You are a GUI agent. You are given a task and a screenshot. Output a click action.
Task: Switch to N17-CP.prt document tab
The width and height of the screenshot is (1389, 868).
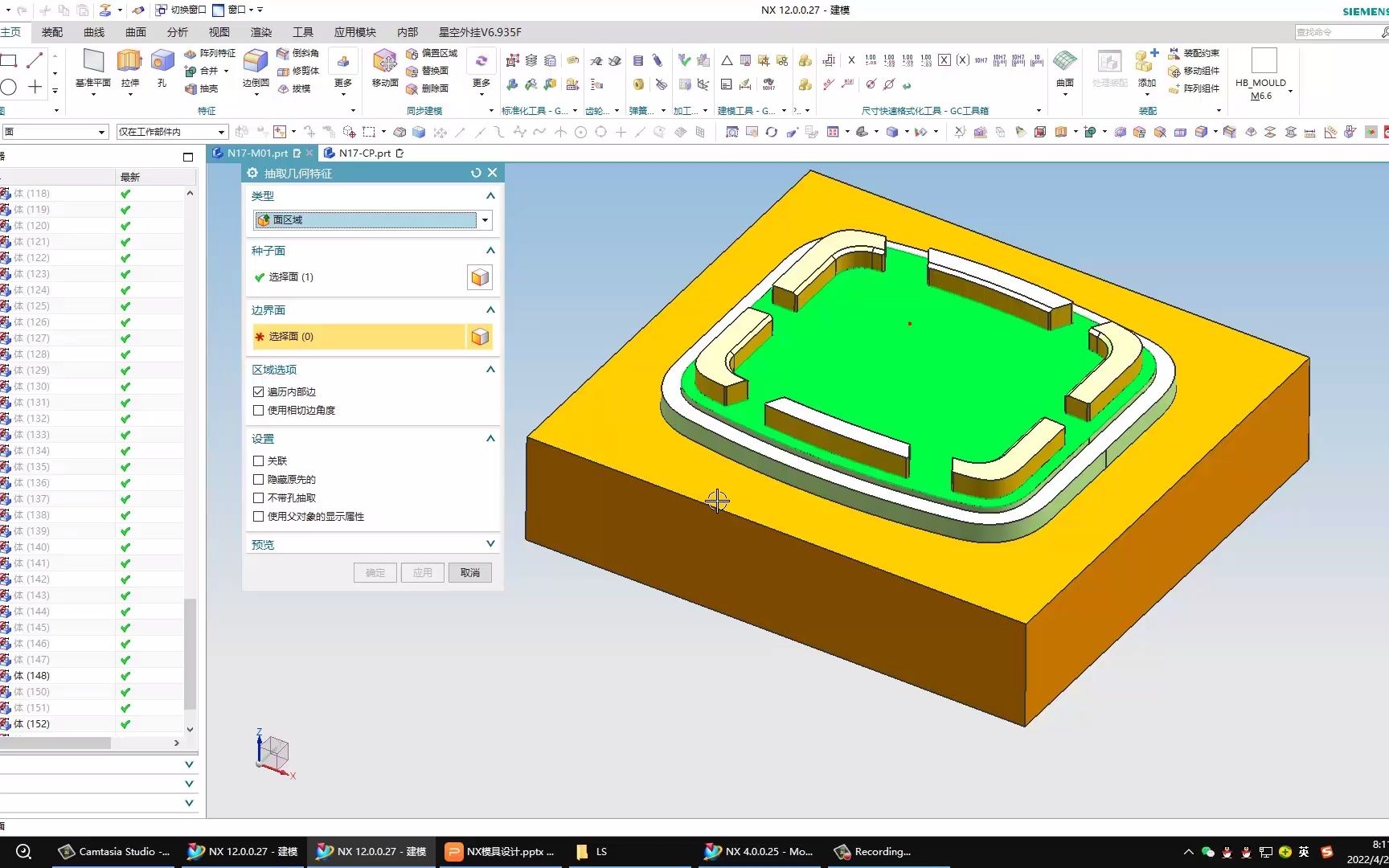363,153
